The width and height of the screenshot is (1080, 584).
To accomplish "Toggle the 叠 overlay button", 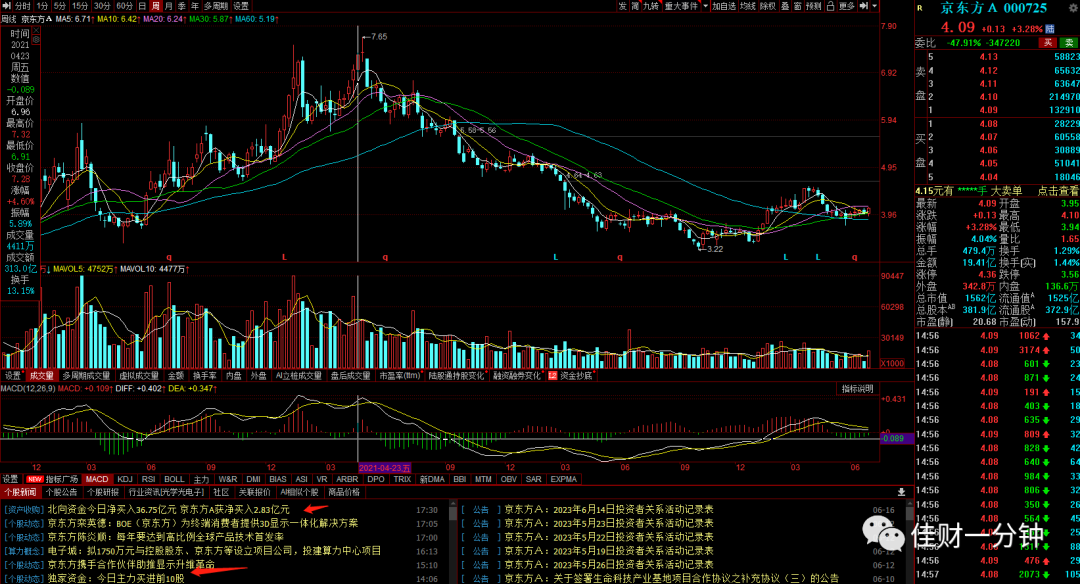I will coord(785,6).
